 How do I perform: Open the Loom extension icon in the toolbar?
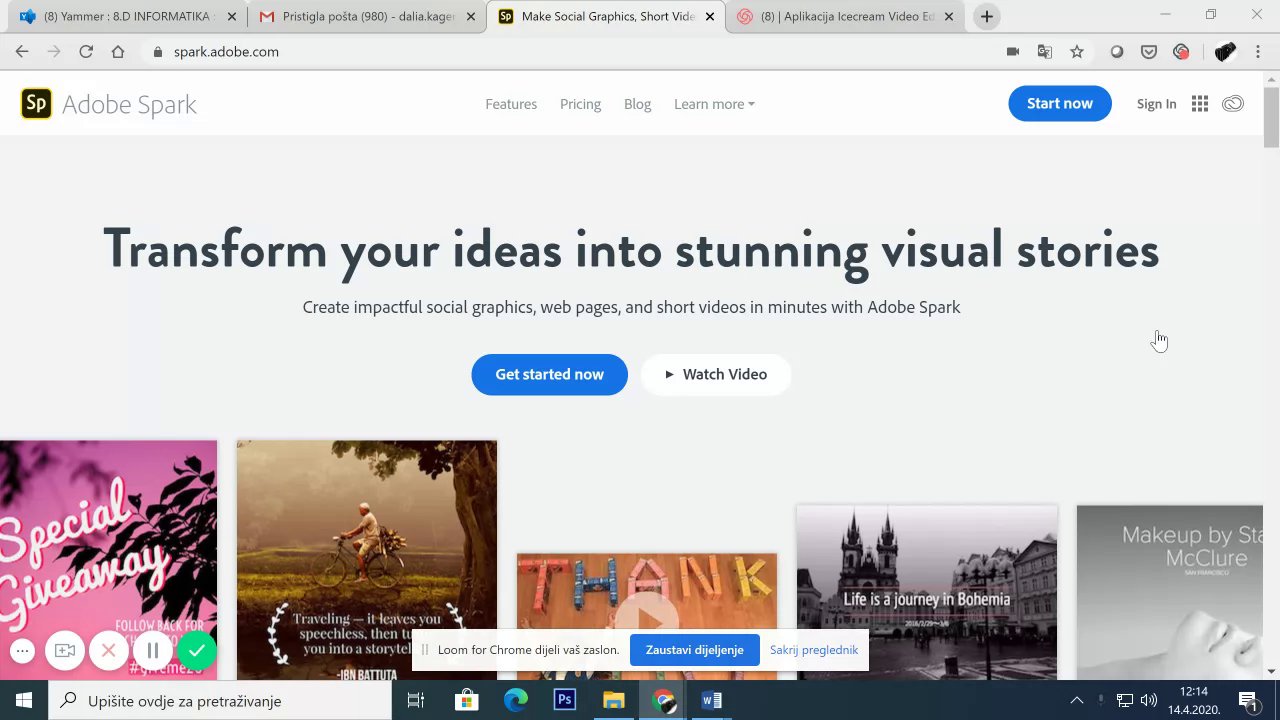[1181, 52]
